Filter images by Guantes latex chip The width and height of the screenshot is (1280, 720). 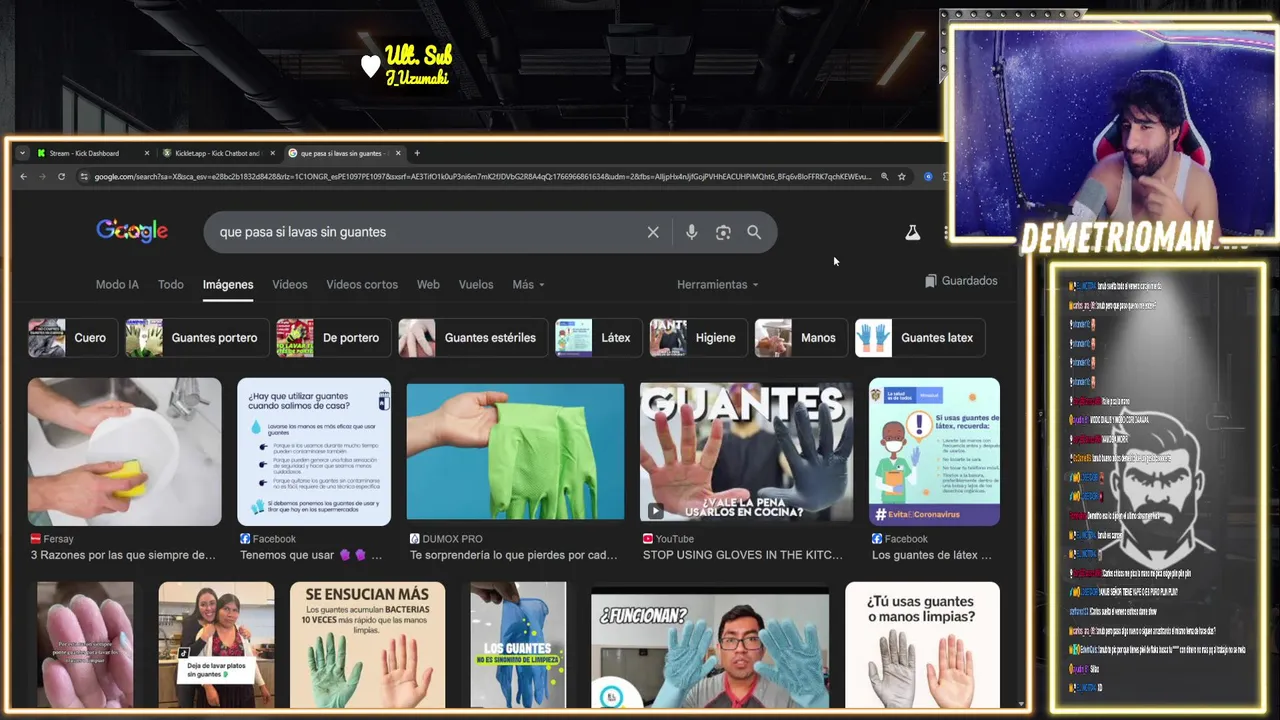[920, 338]
